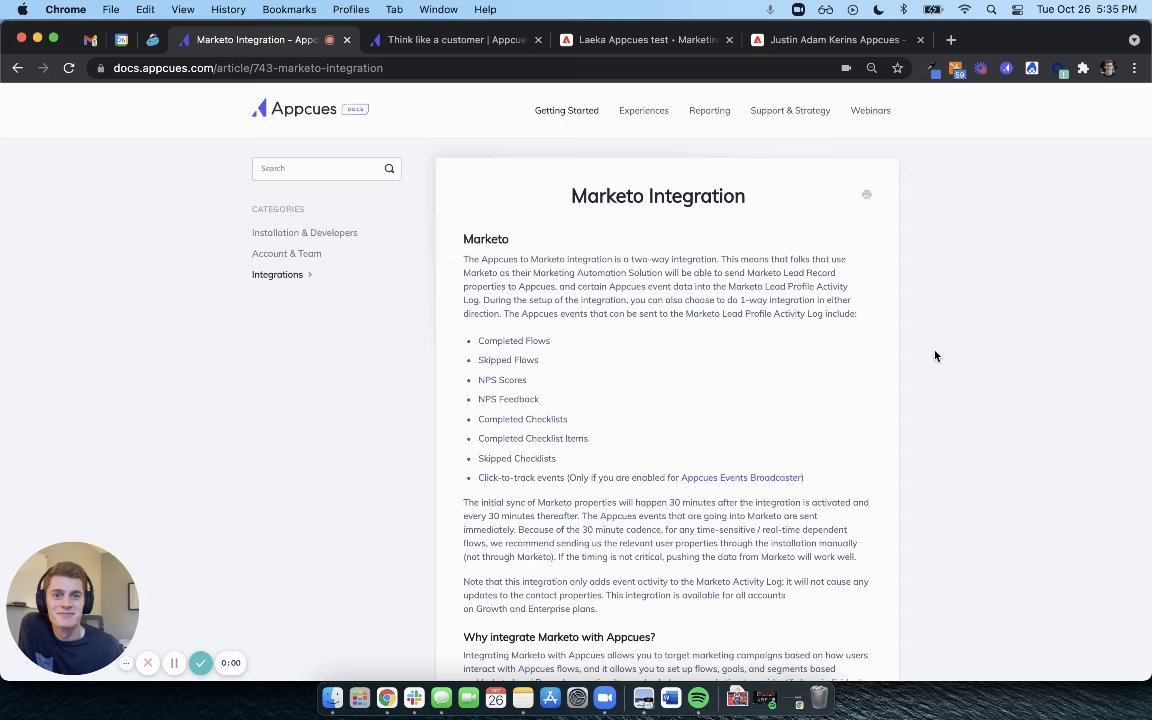Finish the recording with the green checkmark
1152x720 pixels.
tap(201, 663)
